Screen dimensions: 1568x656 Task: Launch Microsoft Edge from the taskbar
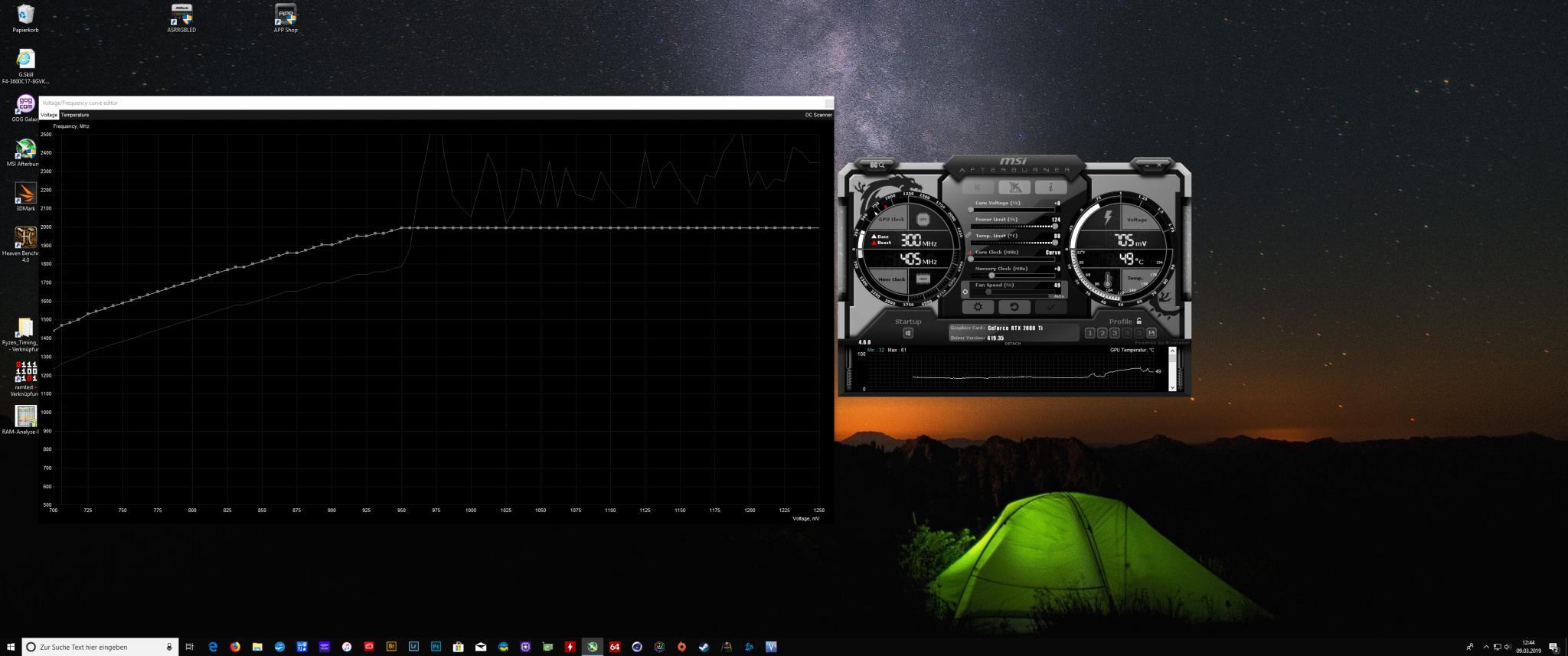[213, 647]
